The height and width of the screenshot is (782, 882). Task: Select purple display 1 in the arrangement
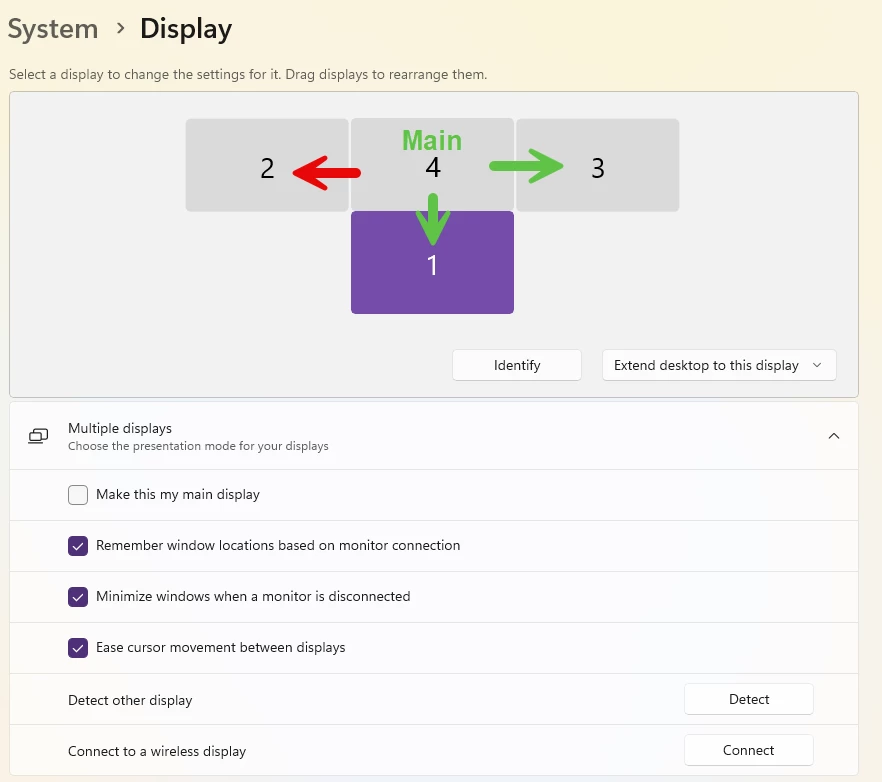(x=432, y=262)
